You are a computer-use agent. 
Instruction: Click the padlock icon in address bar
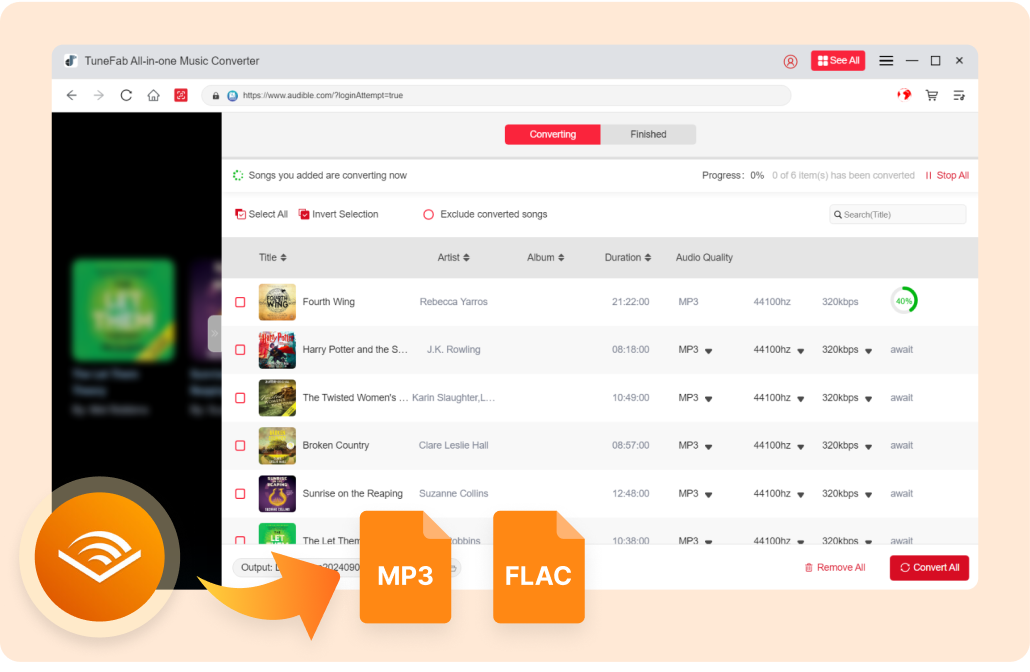coord(215,96)
